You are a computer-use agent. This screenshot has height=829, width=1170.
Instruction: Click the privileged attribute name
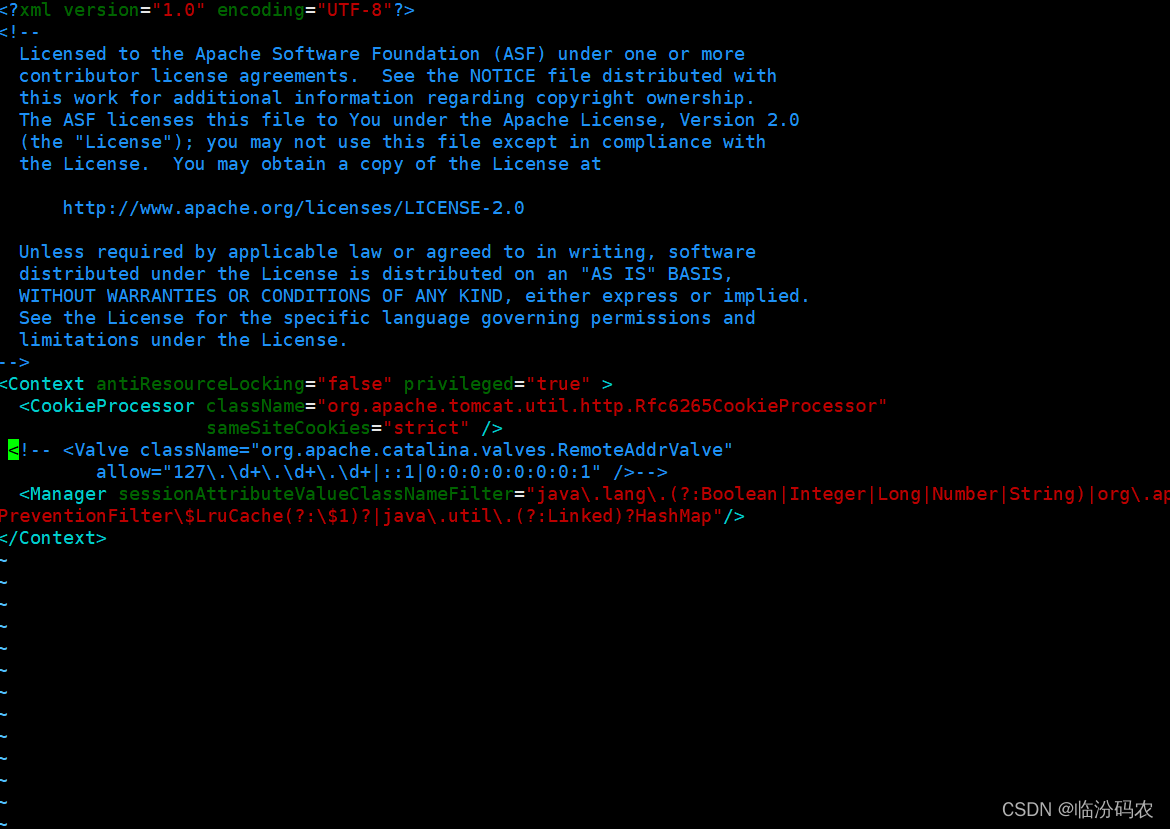pos(459,384)
